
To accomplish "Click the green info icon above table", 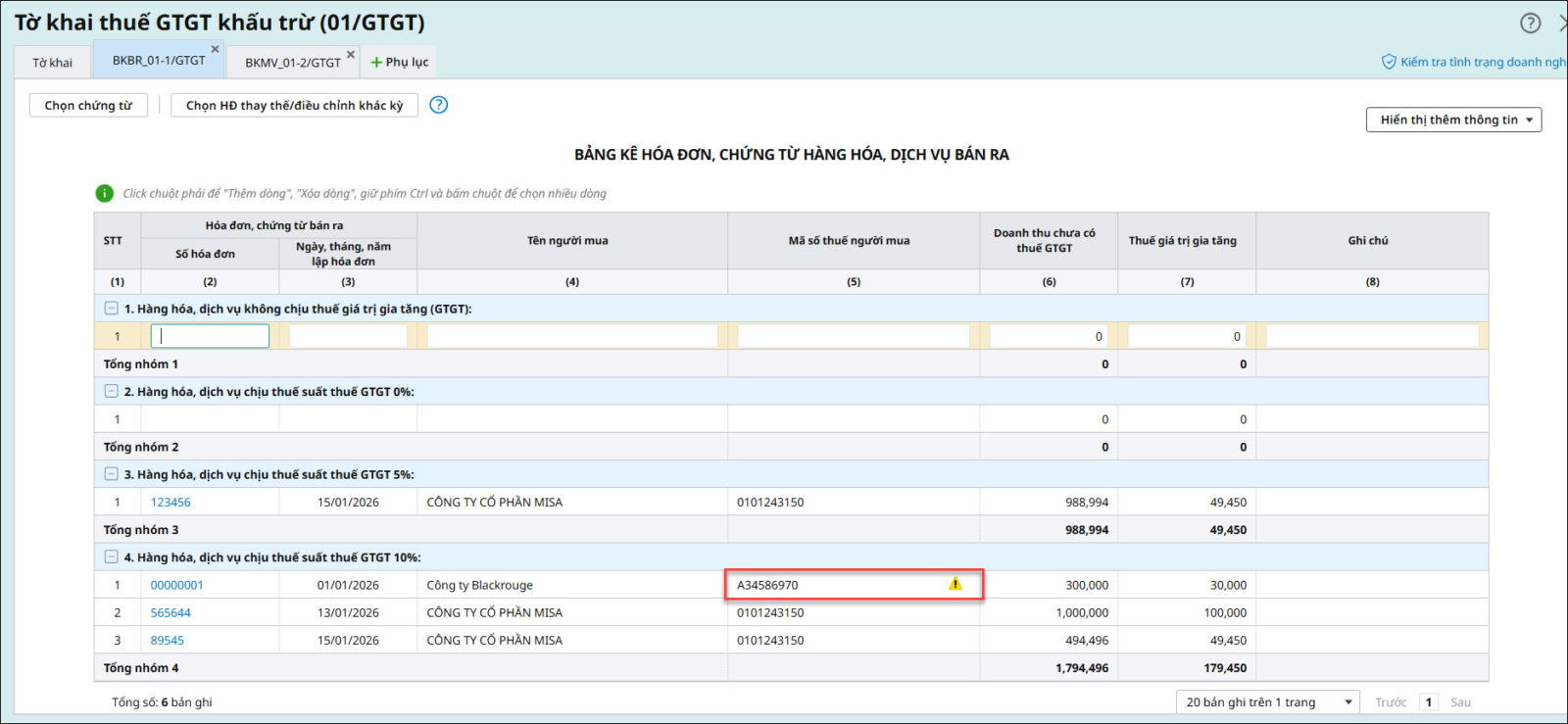I will point(104,194).
